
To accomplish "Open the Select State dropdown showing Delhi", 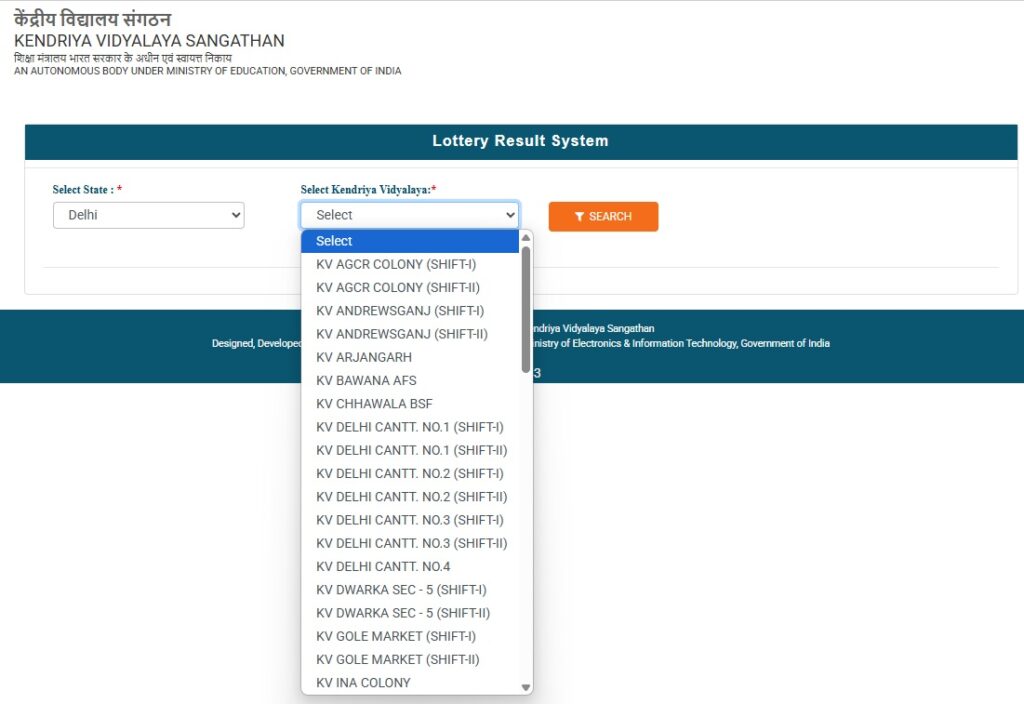I will 148,216.
